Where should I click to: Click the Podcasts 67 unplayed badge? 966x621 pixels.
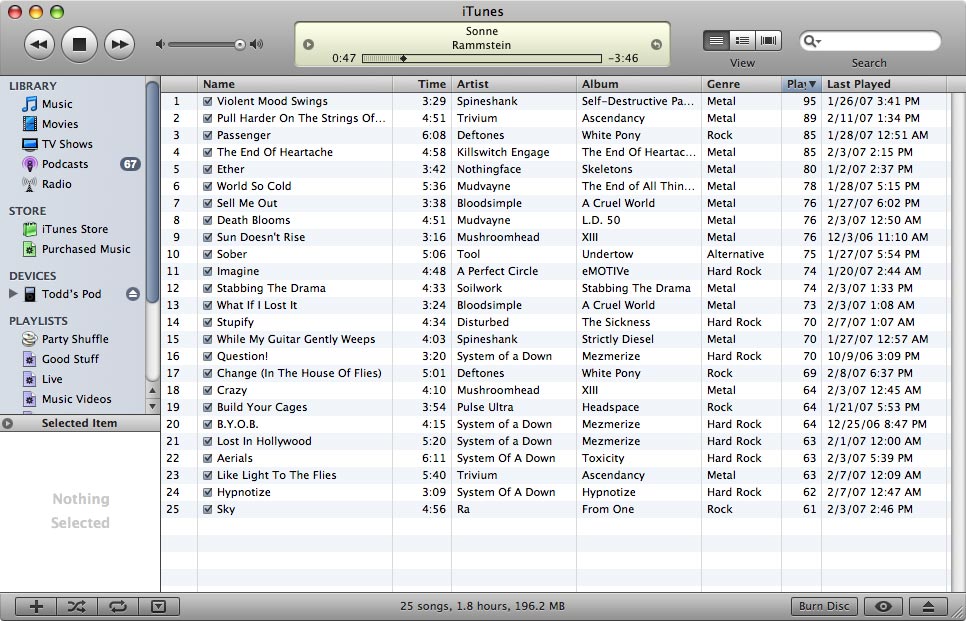(130, 164)
